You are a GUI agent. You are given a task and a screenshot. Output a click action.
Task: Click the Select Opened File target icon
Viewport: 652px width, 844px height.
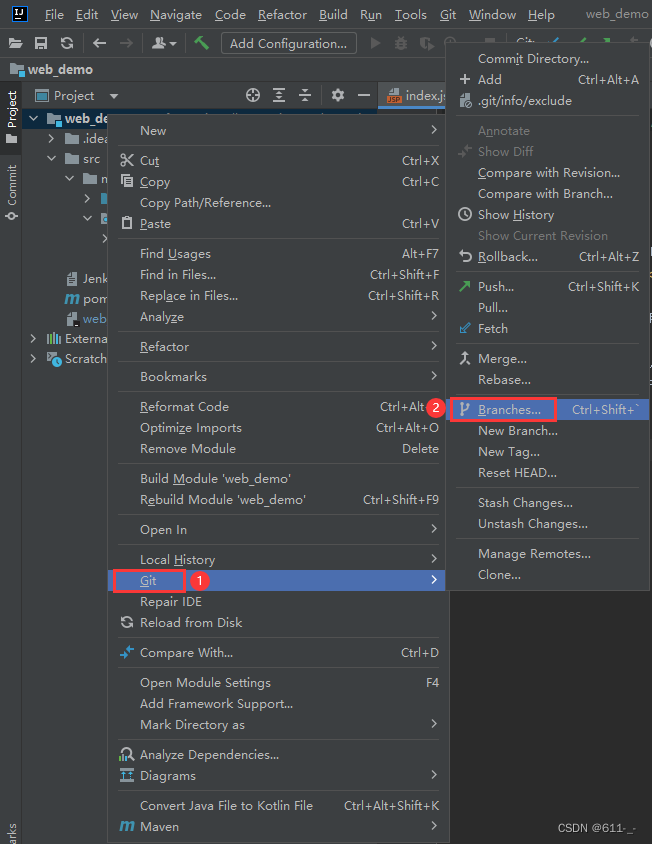[x=253, y=95]
